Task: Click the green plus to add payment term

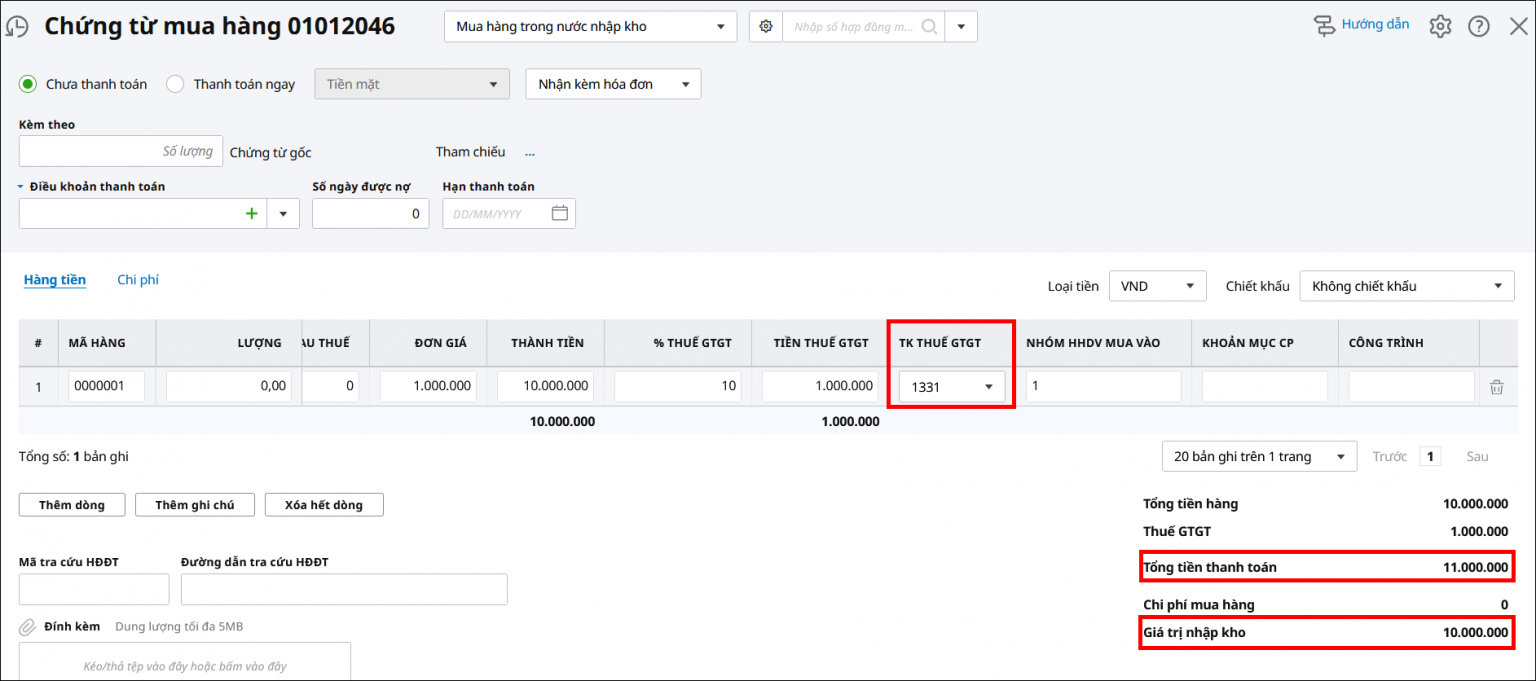Action: (x=252, y=213)
